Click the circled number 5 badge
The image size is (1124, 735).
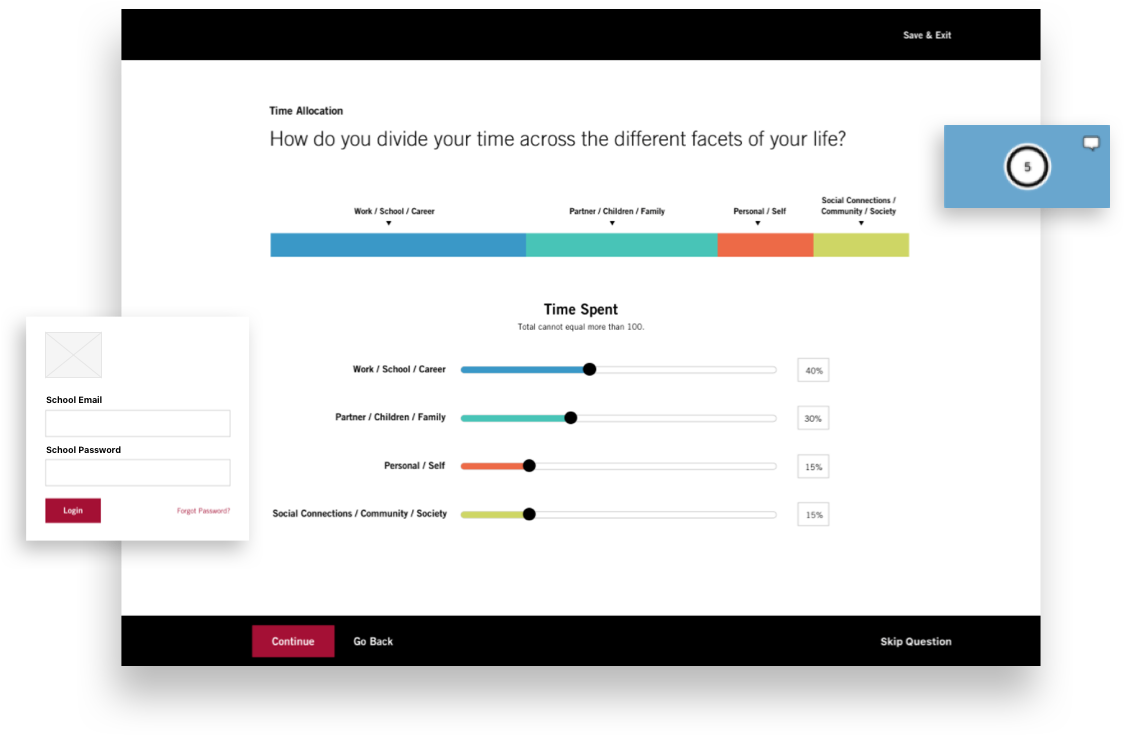tap(1027, 167)
